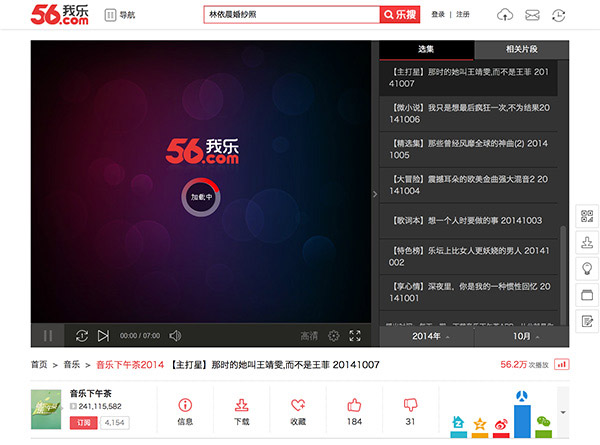Play episode 【享心情】深夜里,你是我的一种惯性回忆

[x=468, y=292]
